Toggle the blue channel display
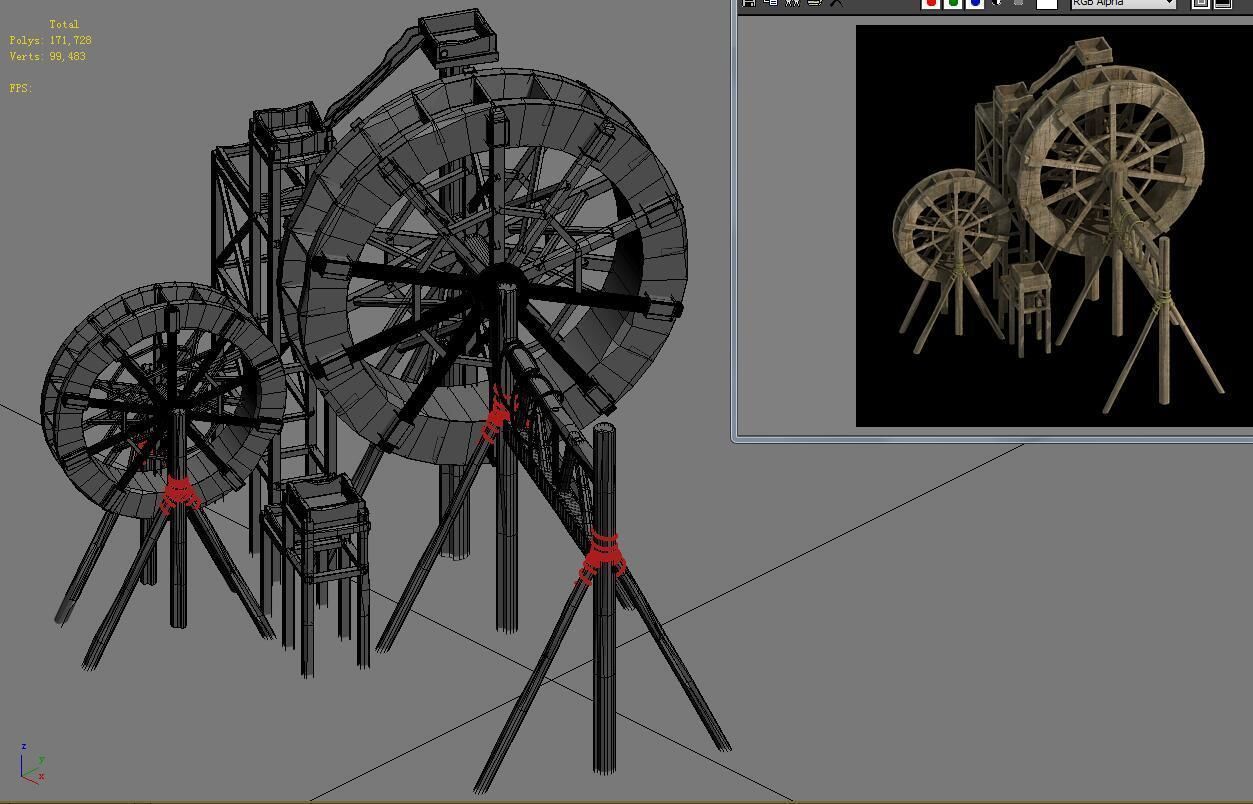This screenshot has height=804, width=1253. tap(975, 3)
